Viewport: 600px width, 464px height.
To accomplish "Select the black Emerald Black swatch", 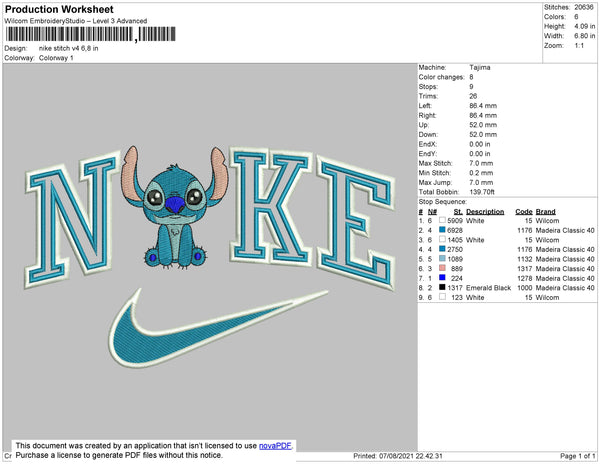I will (442, 287).
